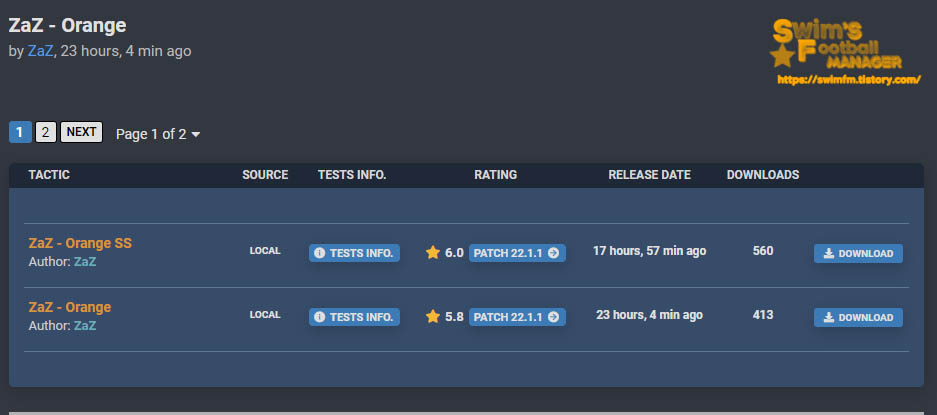Click the LOCAL source in Orange SS row
The height and width of the screenshot is (415, 937).
tap(265, 251)
